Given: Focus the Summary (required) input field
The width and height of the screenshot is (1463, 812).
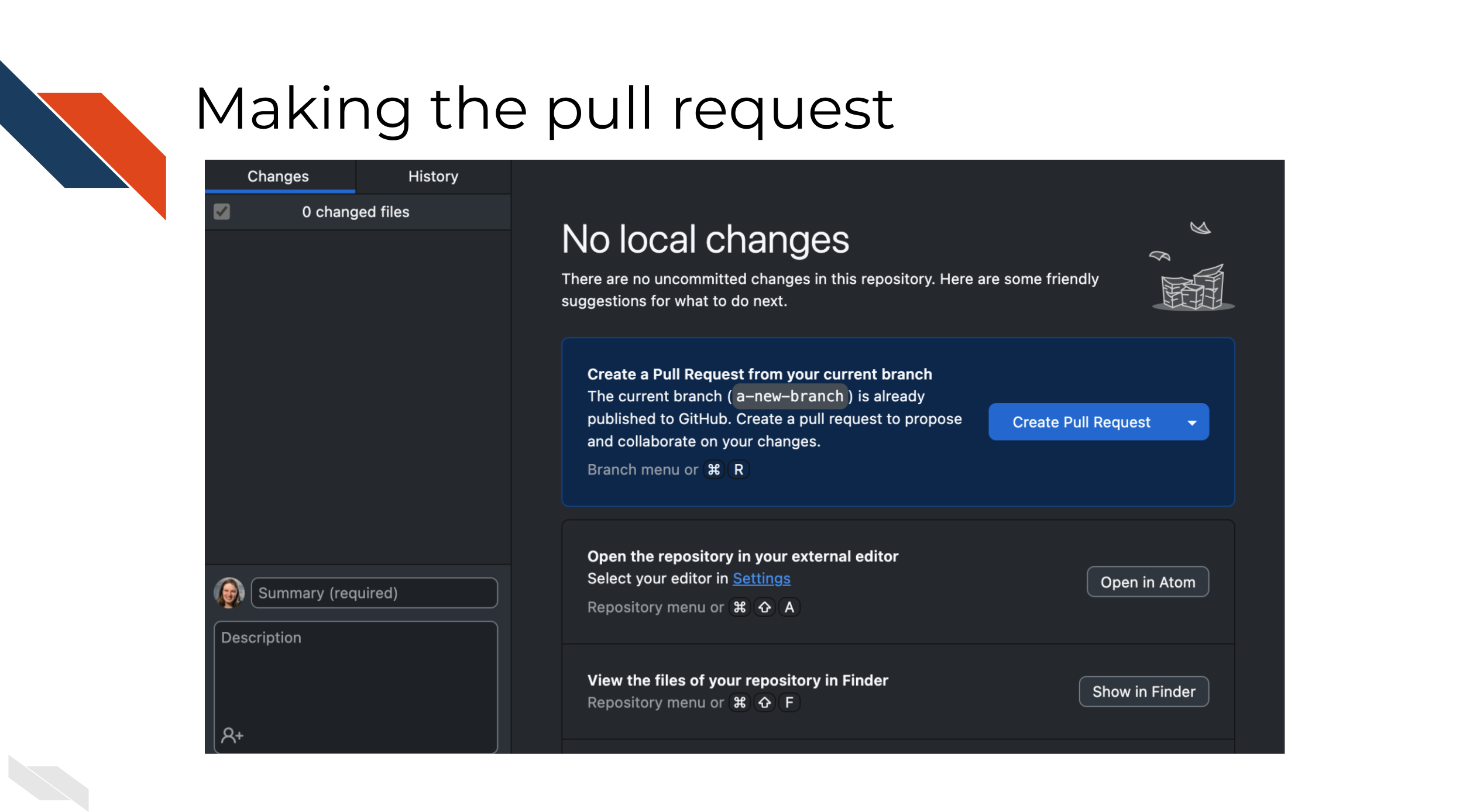Looking at the screenshot, I should click(x=375, y=593).
